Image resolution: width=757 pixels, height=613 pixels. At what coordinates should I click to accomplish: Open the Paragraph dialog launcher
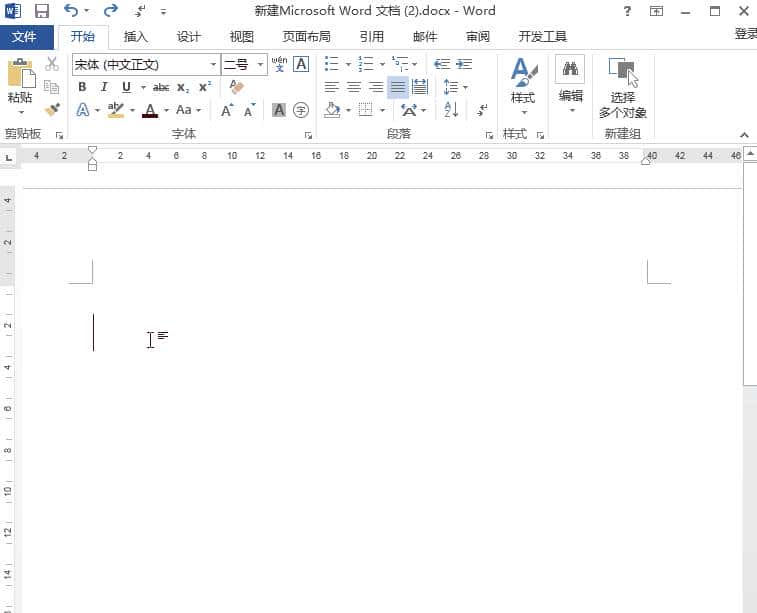click(489, 136)
